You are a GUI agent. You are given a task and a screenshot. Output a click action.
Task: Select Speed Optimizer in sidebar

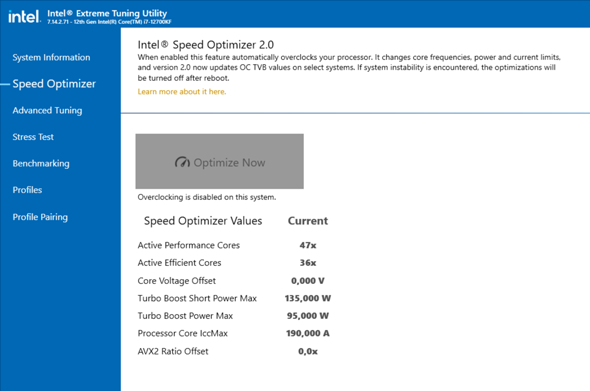[x=54, y=84]
